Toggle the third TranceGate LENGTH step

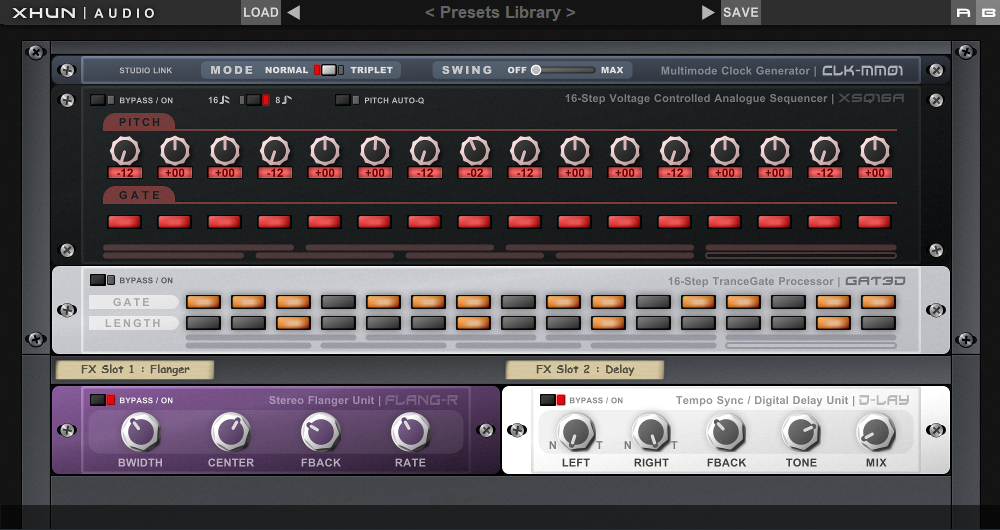coord(293,323)
